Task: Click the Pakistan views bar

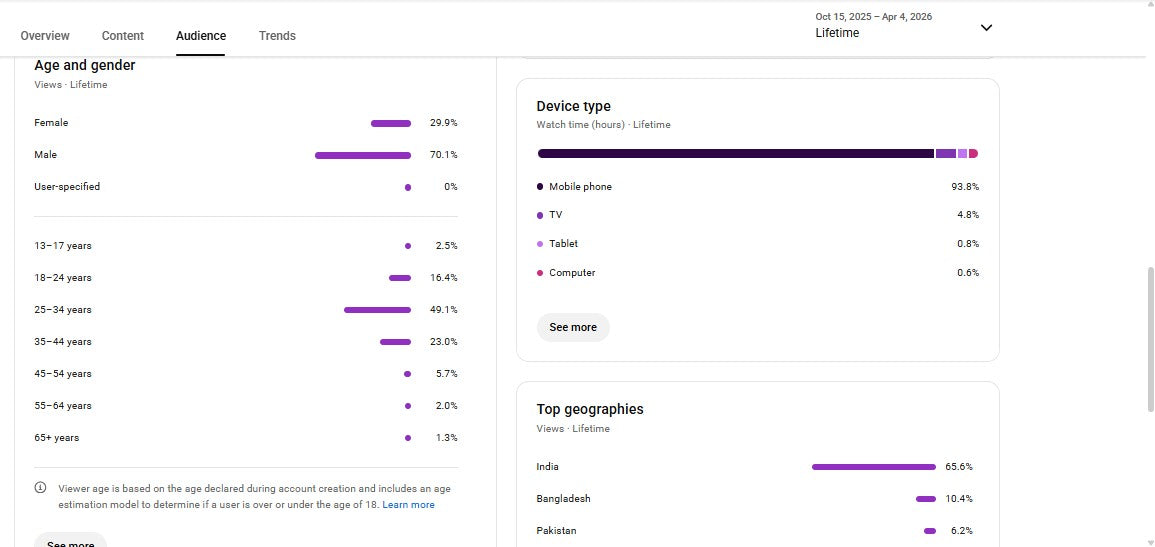Action: point(930,531)
